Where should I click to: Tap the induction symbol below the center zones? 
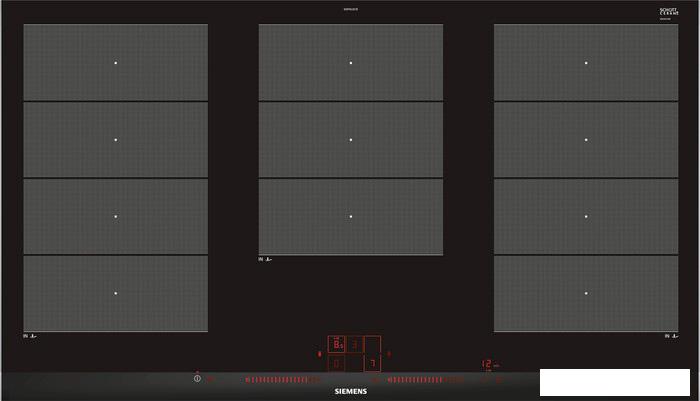click(265, 259)
